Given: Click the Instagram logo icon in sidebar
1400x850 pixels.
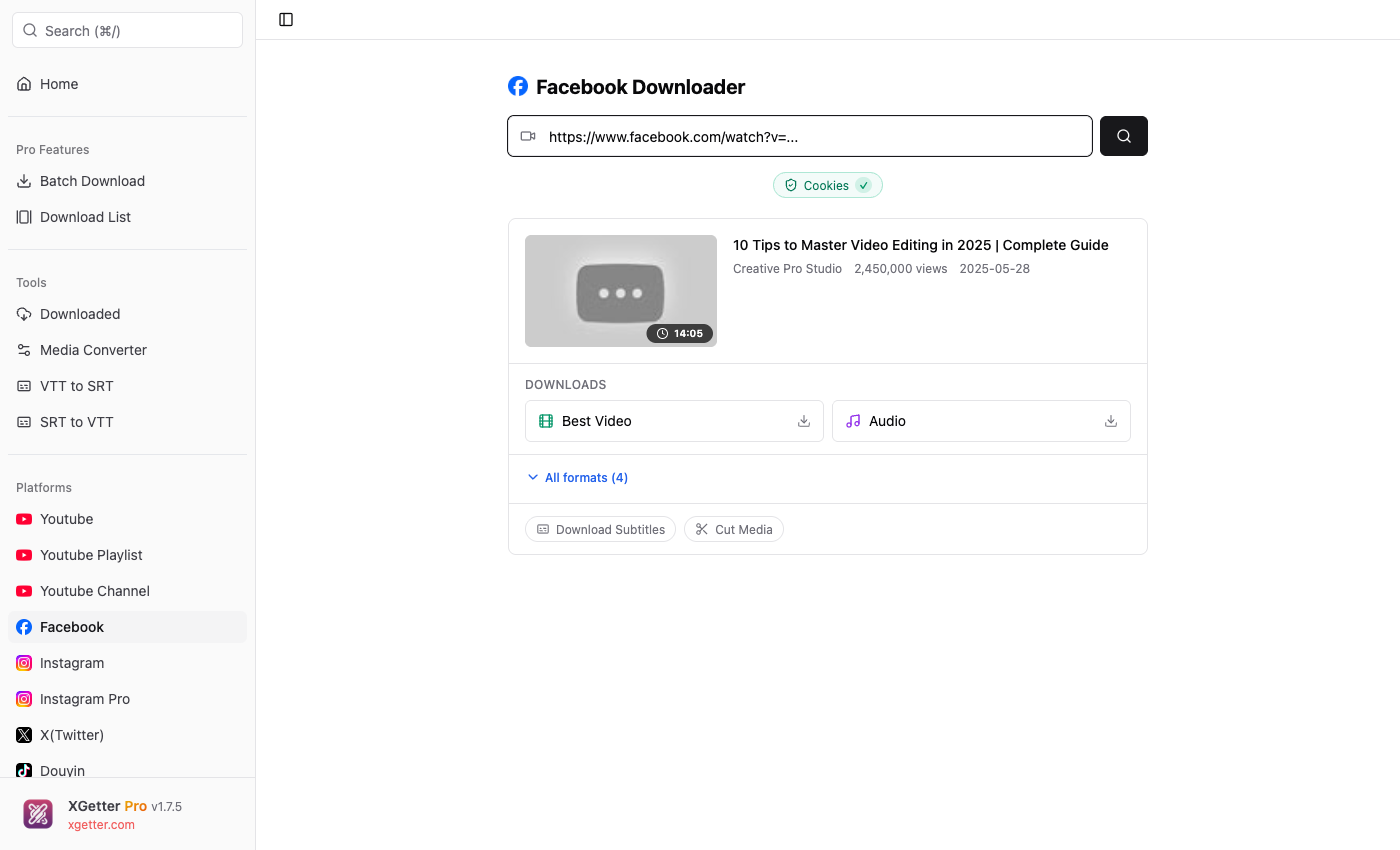Looking at the screenshot, I should [24, 663].
